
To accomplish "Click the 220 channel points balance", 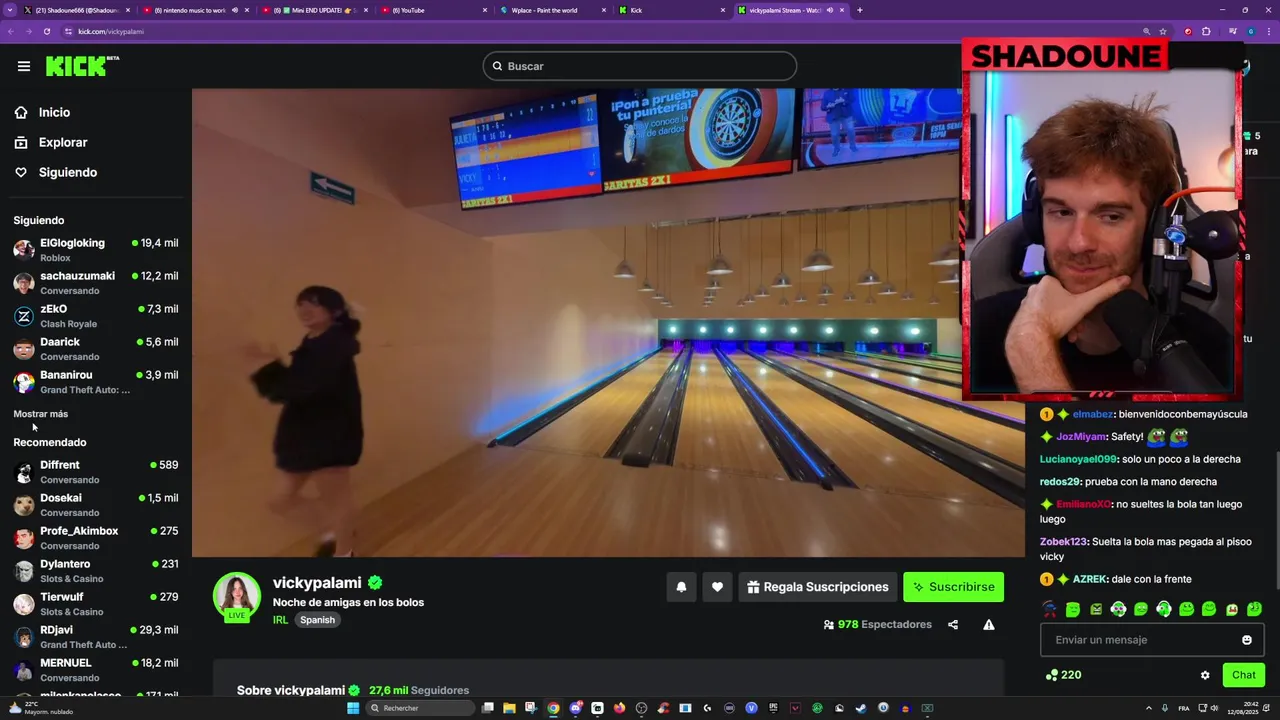I will [x=1063, y=675].
